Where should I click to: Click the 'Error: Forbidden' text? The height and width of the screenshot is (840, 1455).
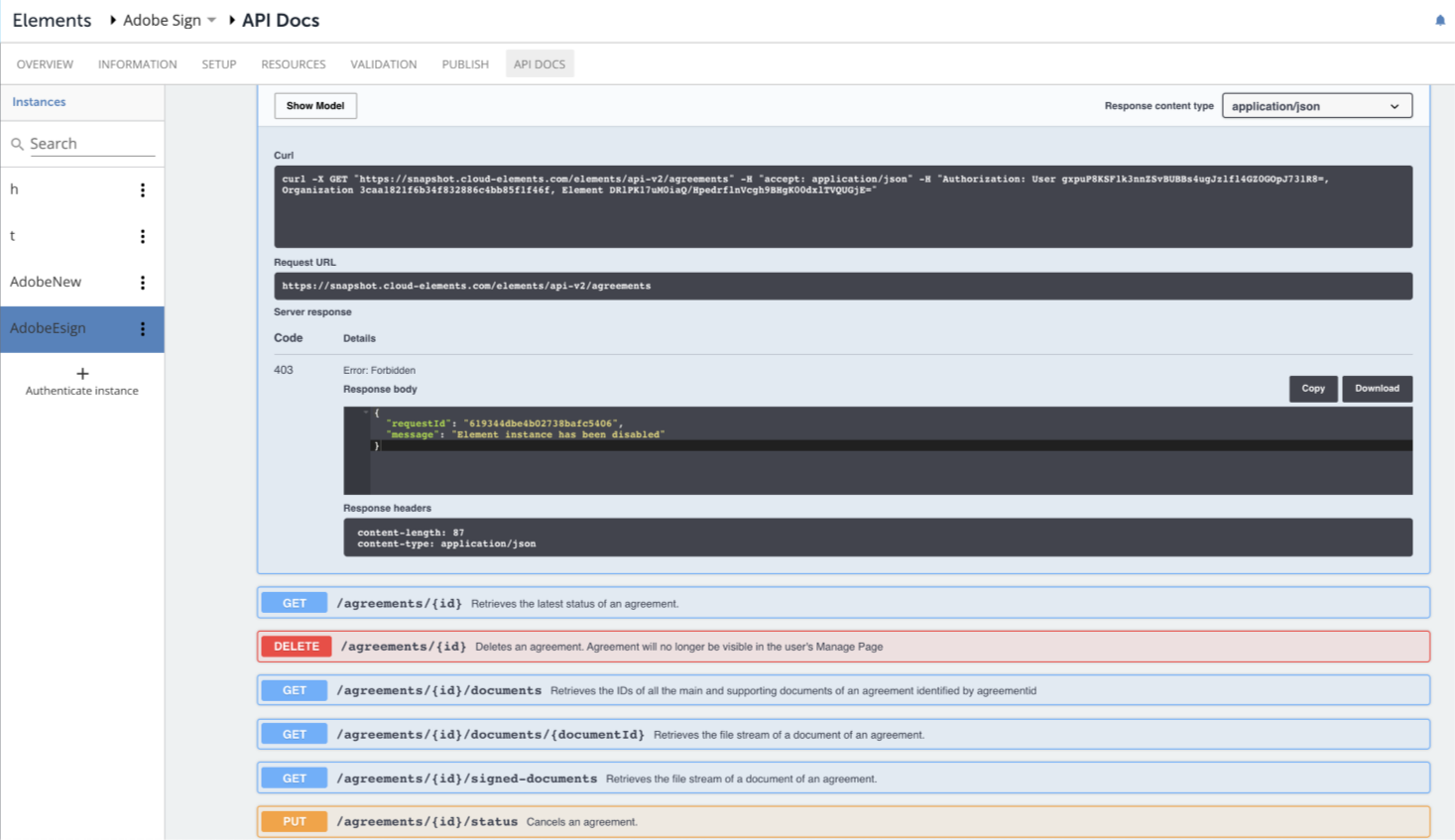tap(379, 370)
